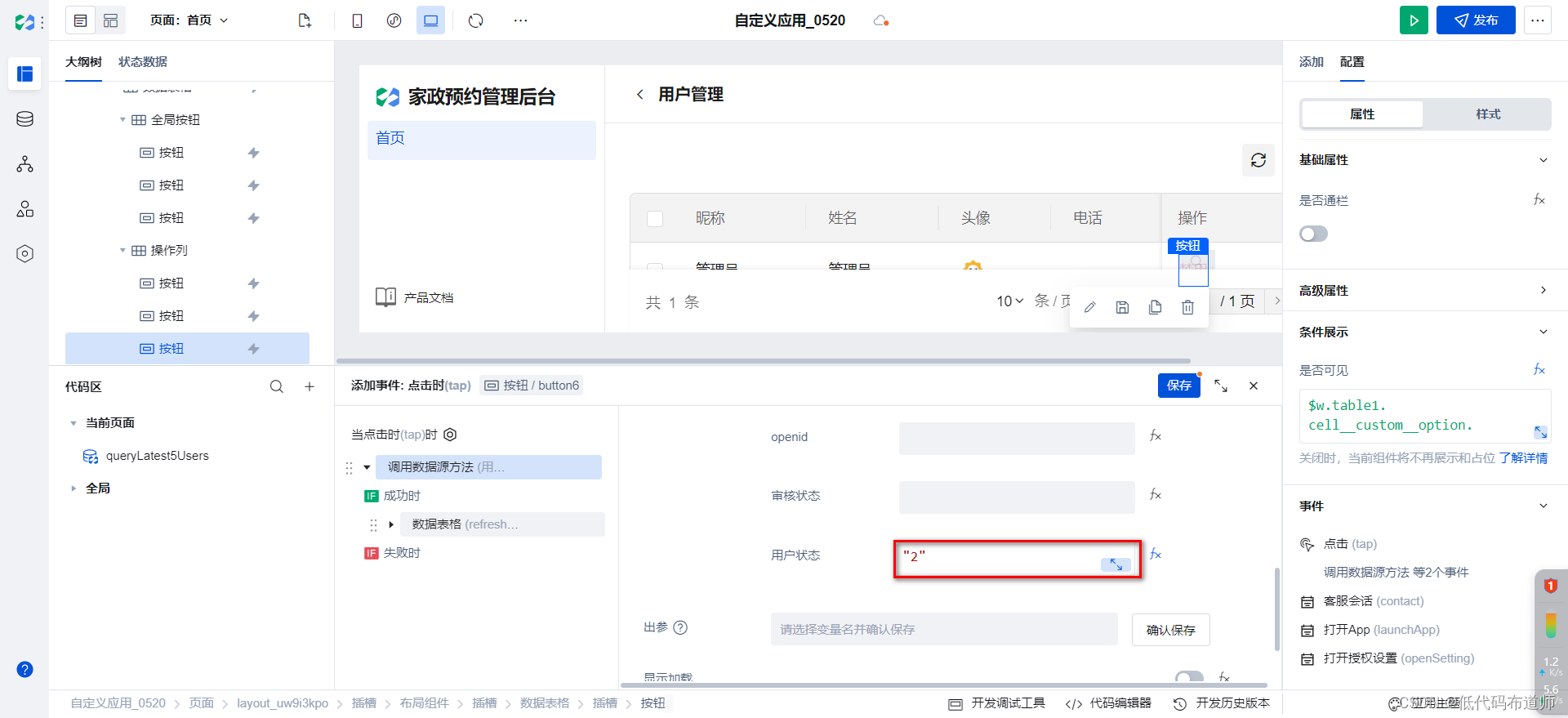1568x718 pixels.
Task: Expand the event panel to fullscreen
Action: pos(1221,386)
